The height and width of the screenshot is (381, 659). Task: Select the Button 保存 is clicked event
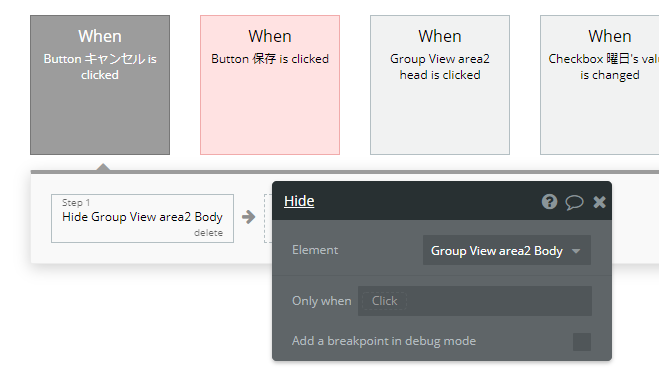pyautogui.click(x=270, y=85)
